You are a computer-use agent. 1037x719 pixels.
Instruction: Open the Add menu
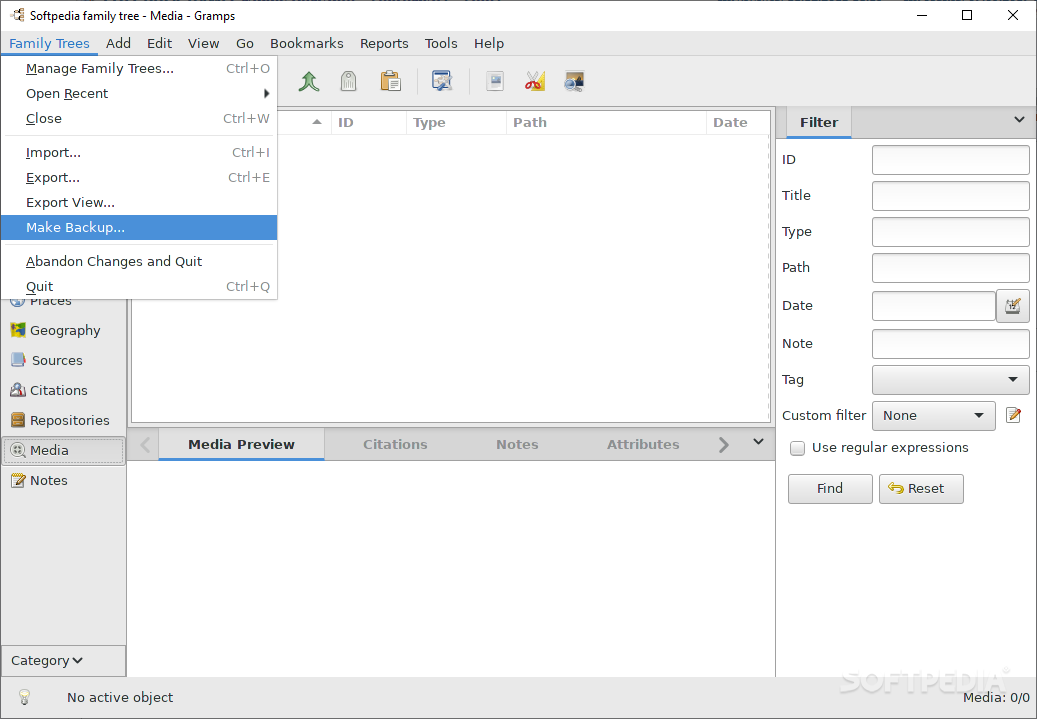point(118,43)
